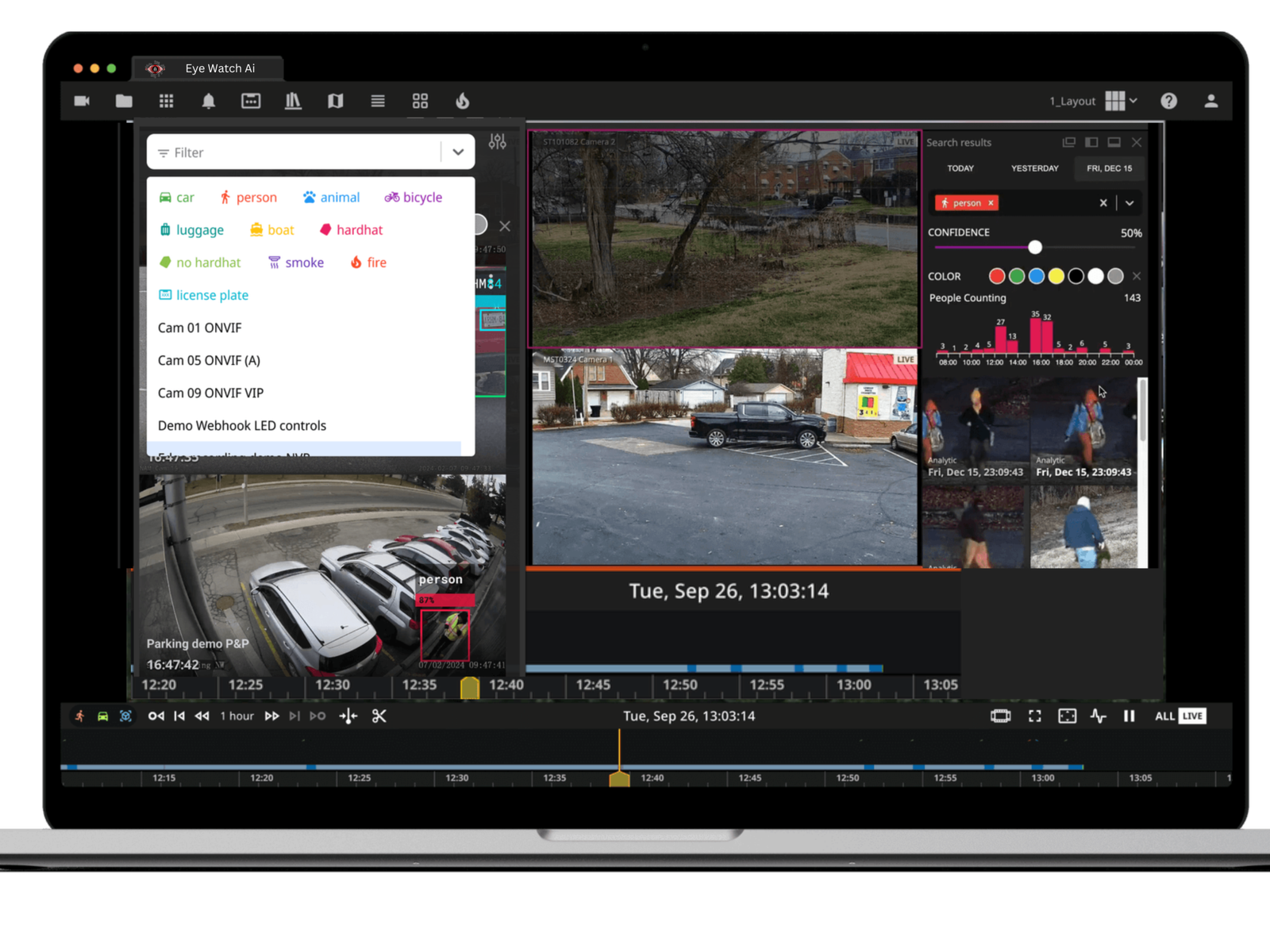Open the user account icon
This screenshot has height=952, width=1270.
click(x=1211, y=101)
